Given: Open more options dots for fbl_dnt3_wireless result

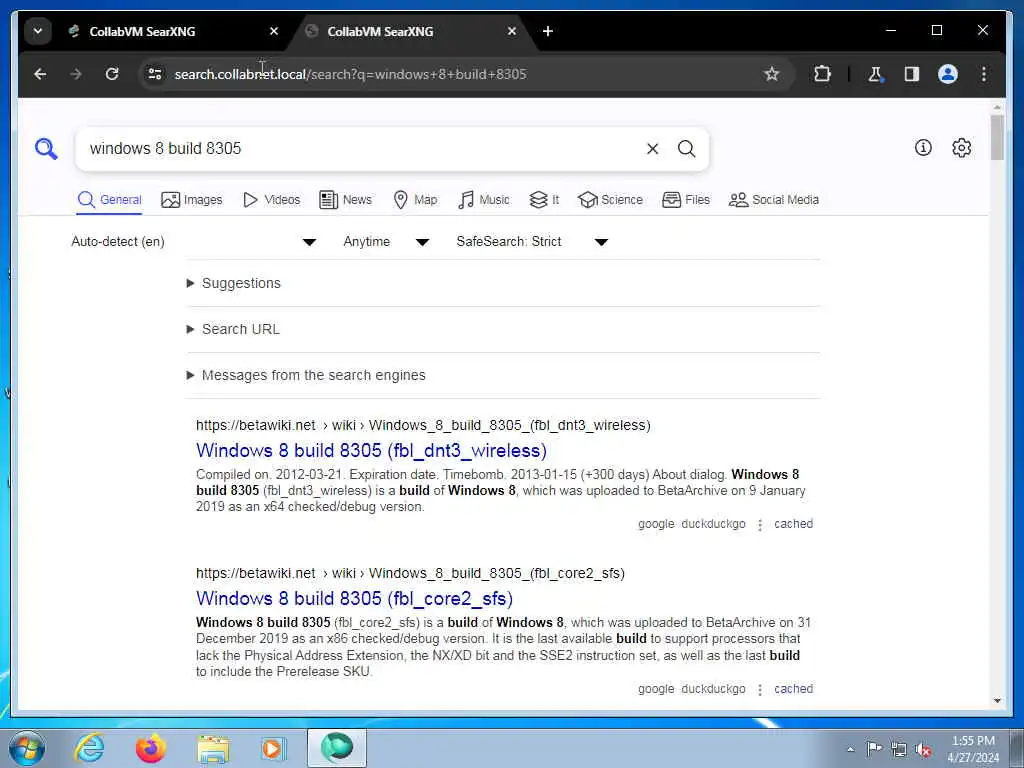Looking at the screenshot, I should pyautogui.click(x=760, y=524).
